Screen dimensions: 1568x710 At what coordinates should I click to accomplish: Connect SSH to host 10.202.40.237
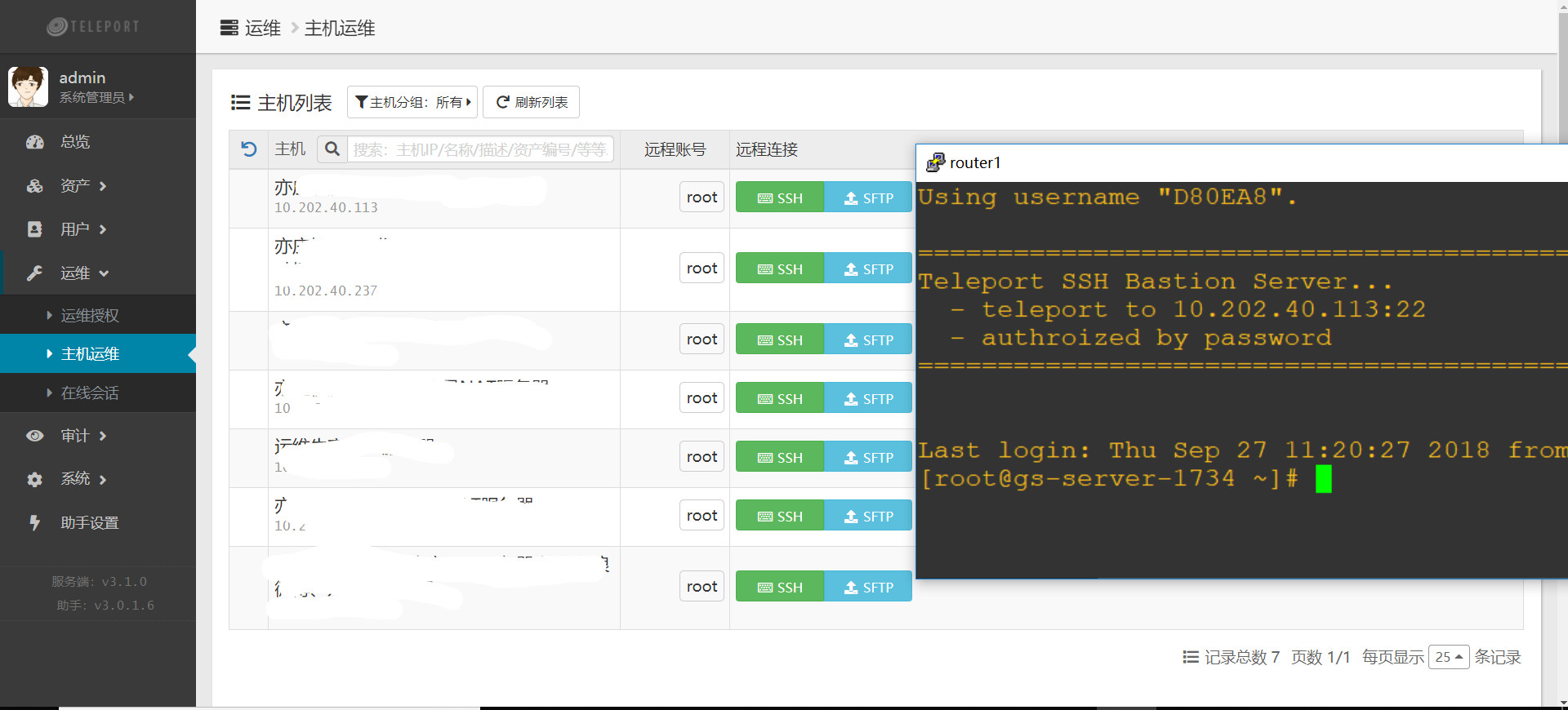coord(780,268)
